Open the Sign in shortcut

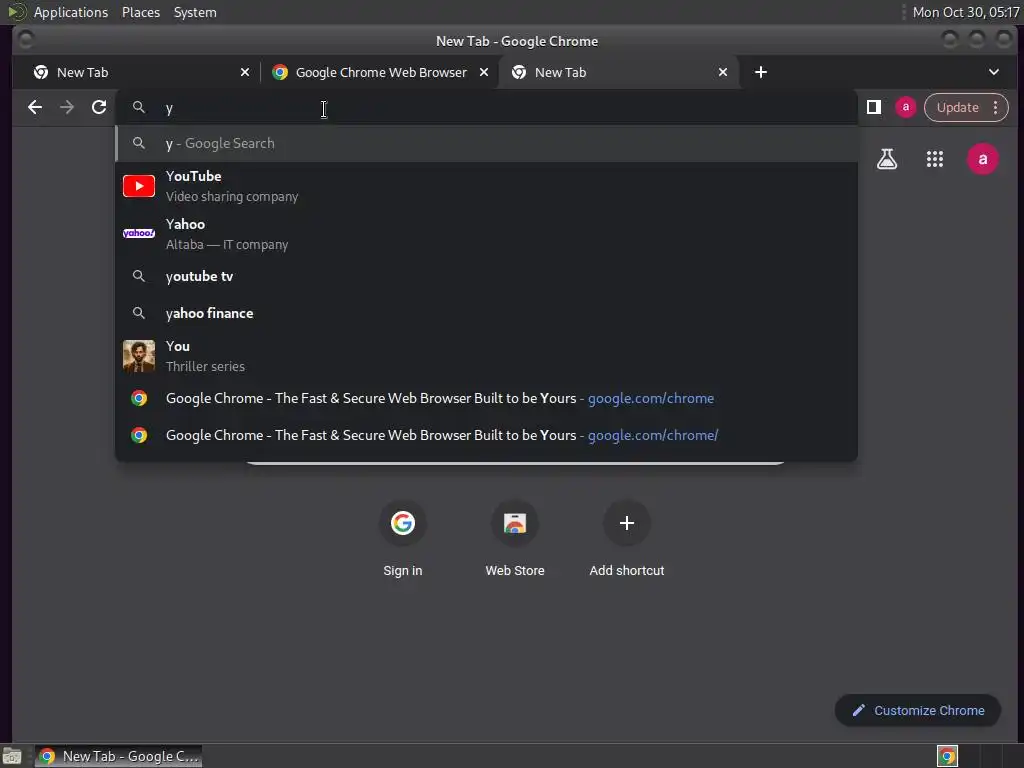tap(402, 539)
